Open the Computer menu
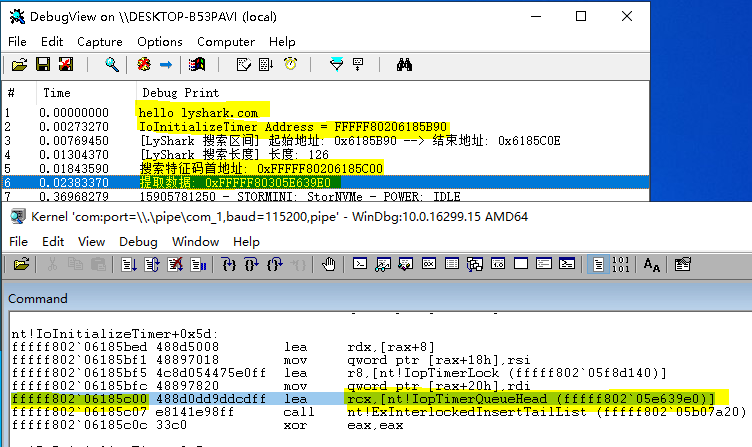 point(226,42)
